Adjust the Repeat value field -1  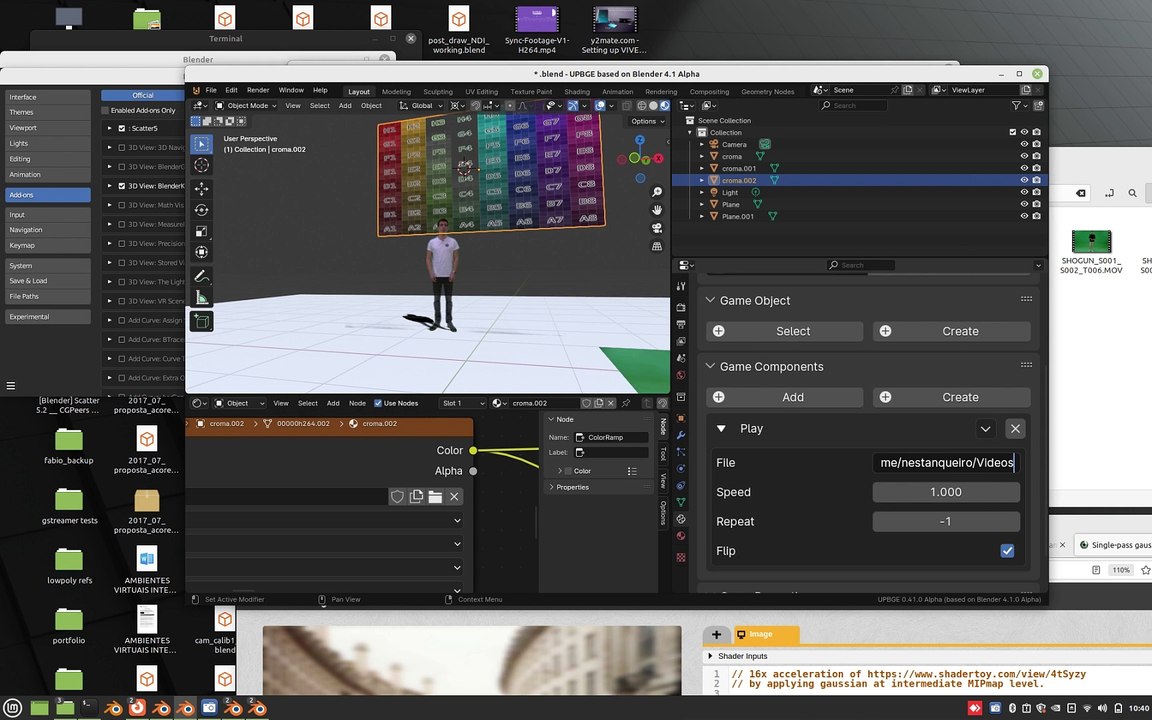pos(946,522)
